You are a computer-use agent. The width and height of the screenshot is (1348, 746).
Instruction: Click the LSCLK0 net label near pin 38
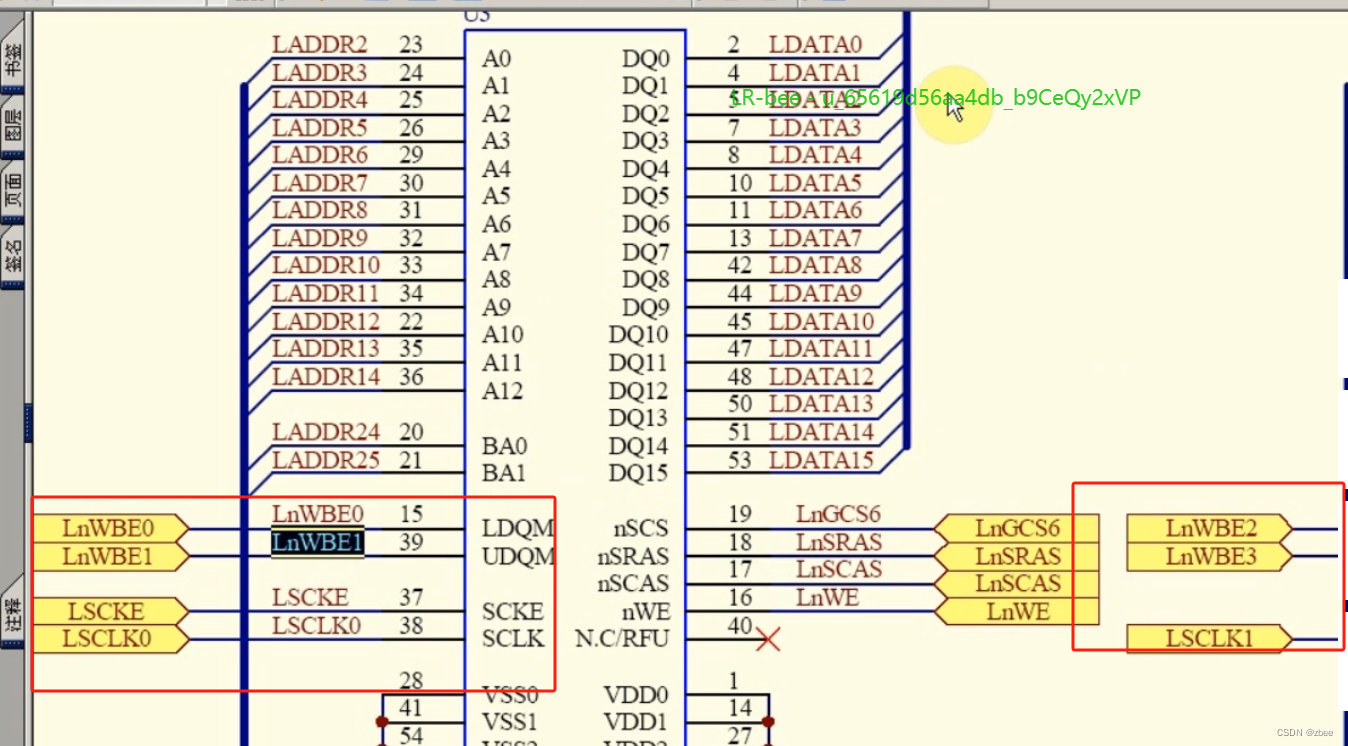click(316, 625)
